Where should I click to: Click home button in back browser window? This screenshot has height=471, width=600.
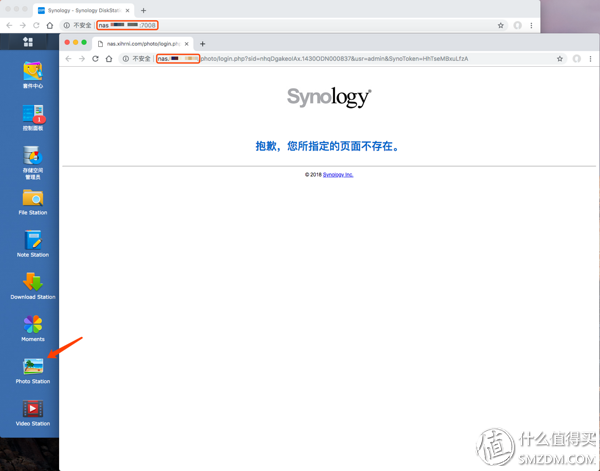[50, 25]
